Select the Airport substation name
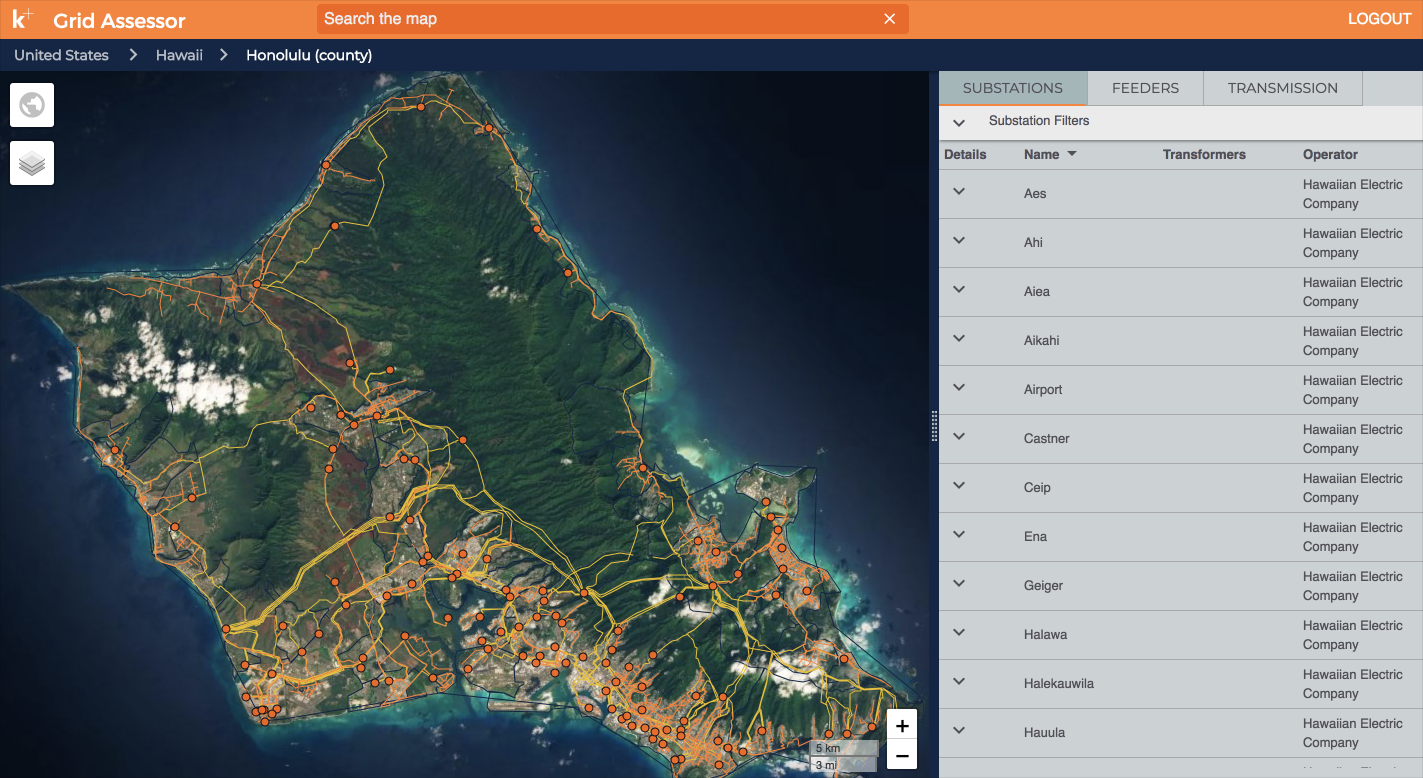The image size is (1423, 778). pos(1043,390)
